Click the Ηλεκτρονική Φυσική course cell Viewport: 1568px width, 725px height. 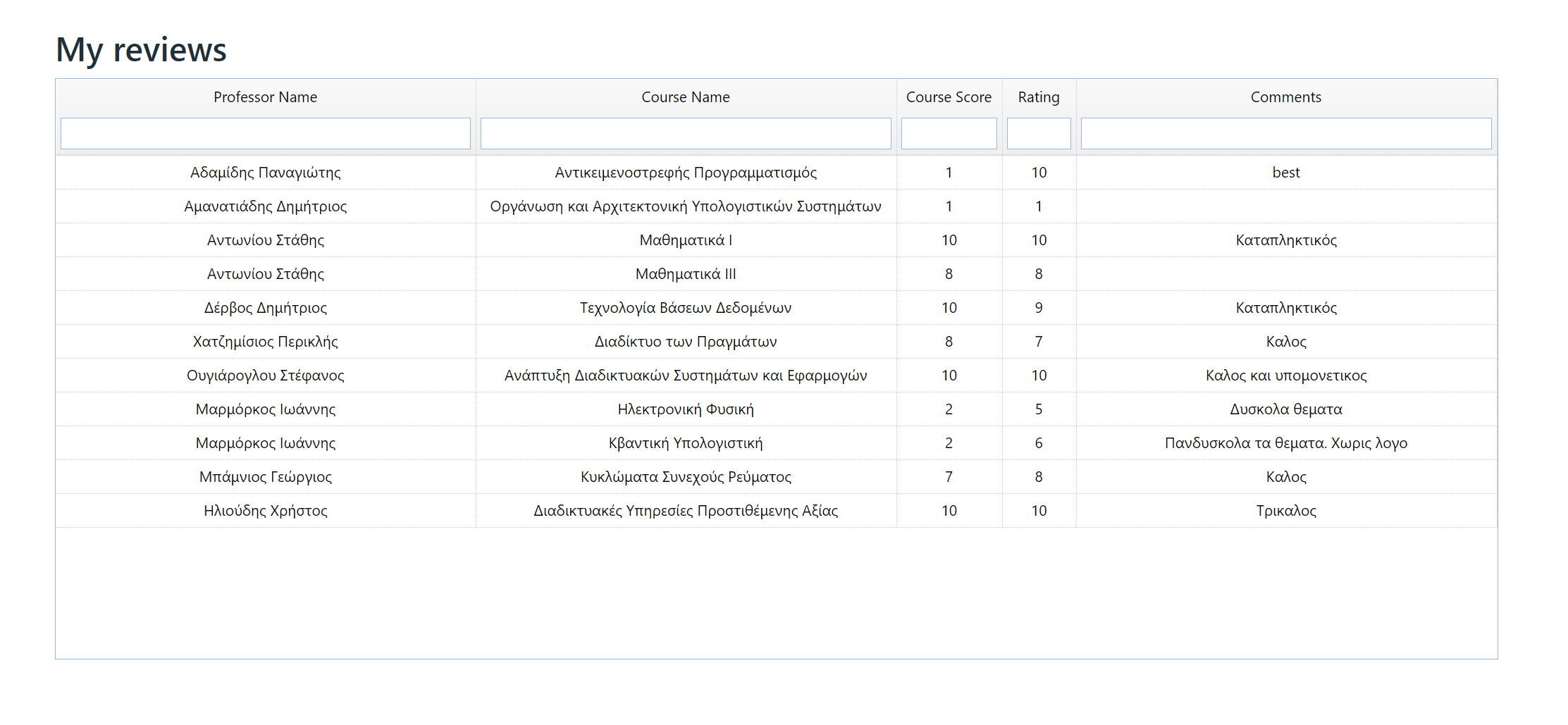[x=686, y=409]
